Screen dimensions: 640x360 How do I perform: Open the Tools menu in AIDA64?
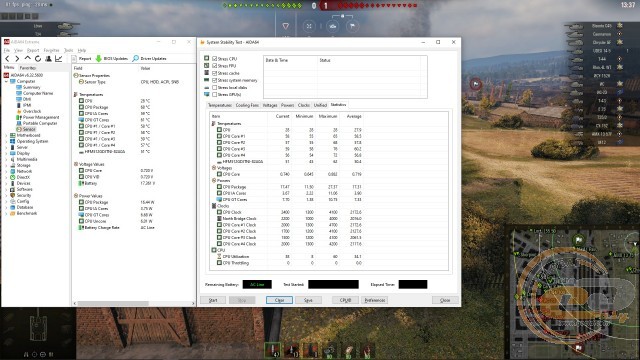pos(69,50)
